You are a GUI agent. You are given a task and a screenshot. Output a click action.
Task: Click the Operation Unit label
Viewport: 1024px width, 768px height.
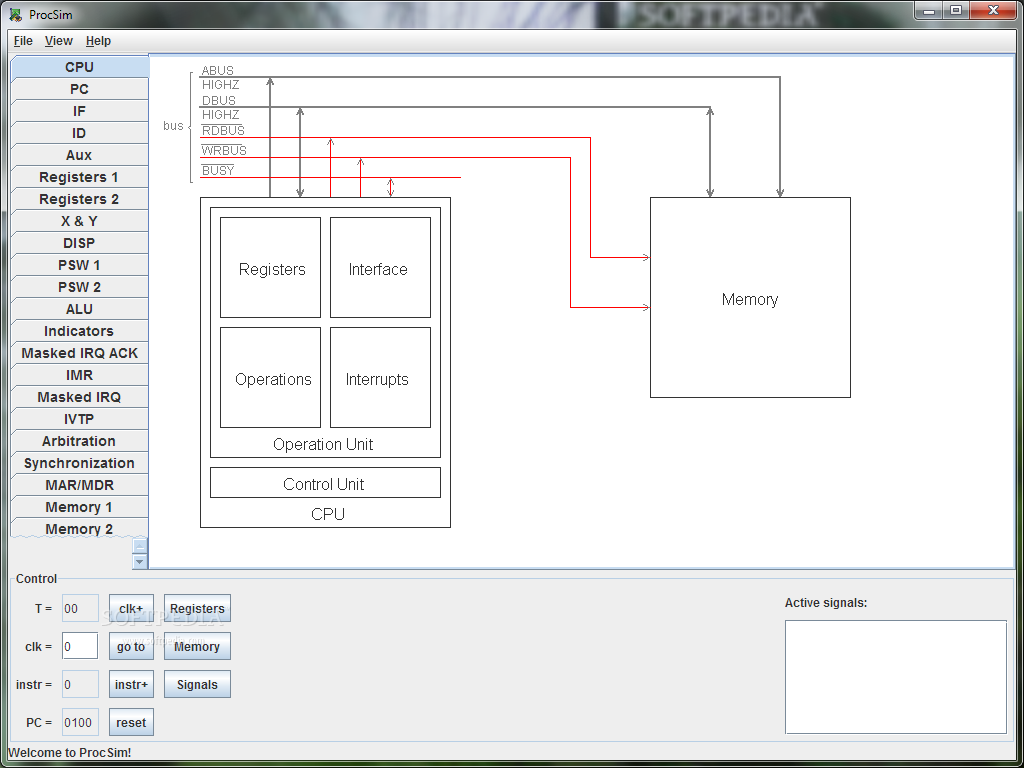coord(323,444)
